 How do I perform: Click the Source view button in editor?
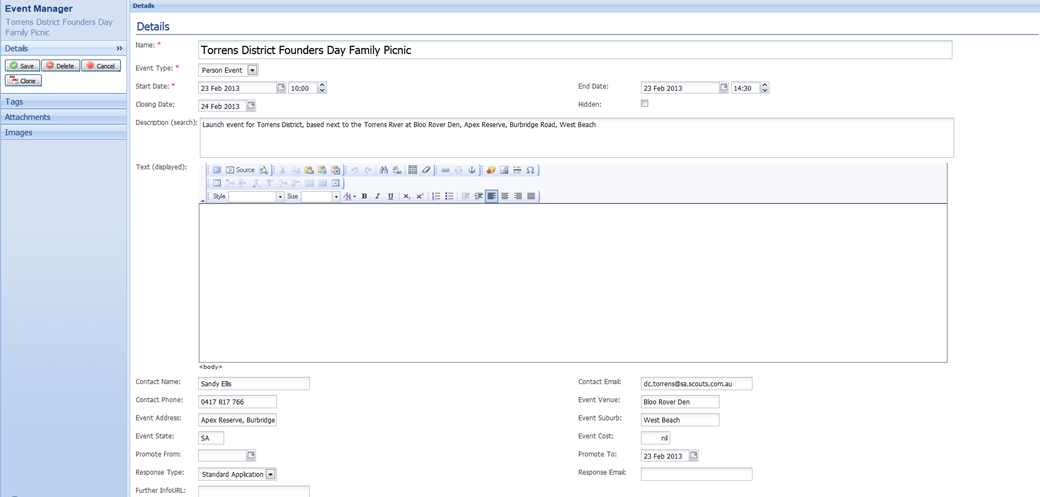pyautogui.click(x=240, y=170)
